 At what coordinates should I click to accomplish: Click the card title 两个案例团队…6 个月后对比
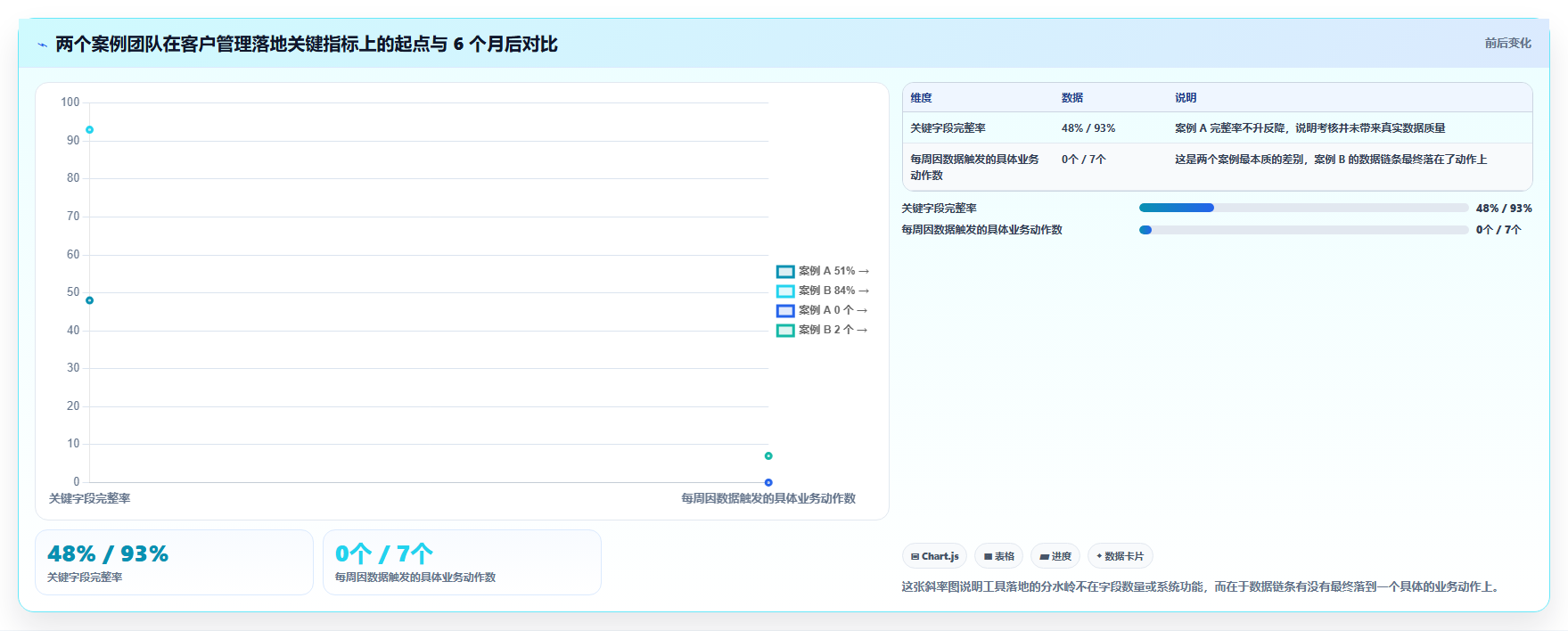[307, 44]
